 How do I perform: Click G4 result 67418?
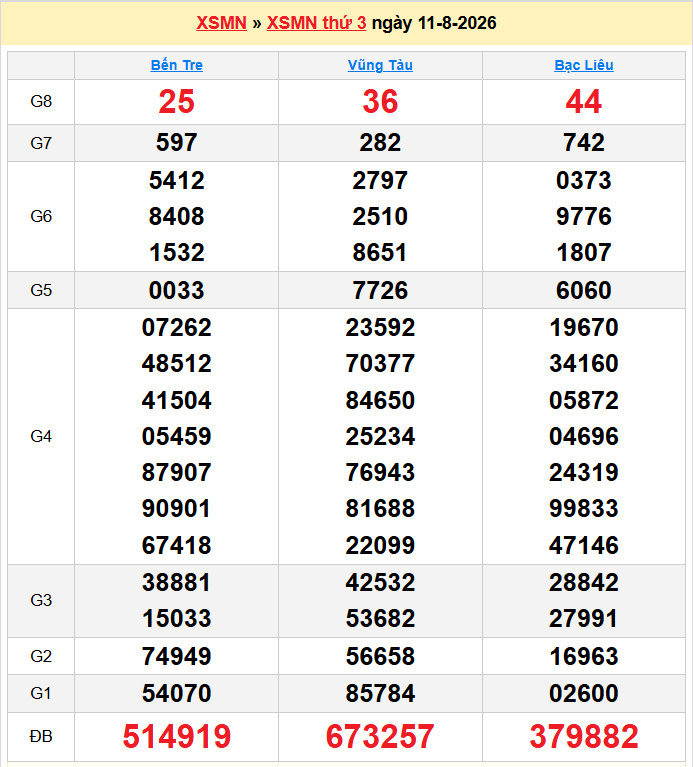click(x=177, y=545)
